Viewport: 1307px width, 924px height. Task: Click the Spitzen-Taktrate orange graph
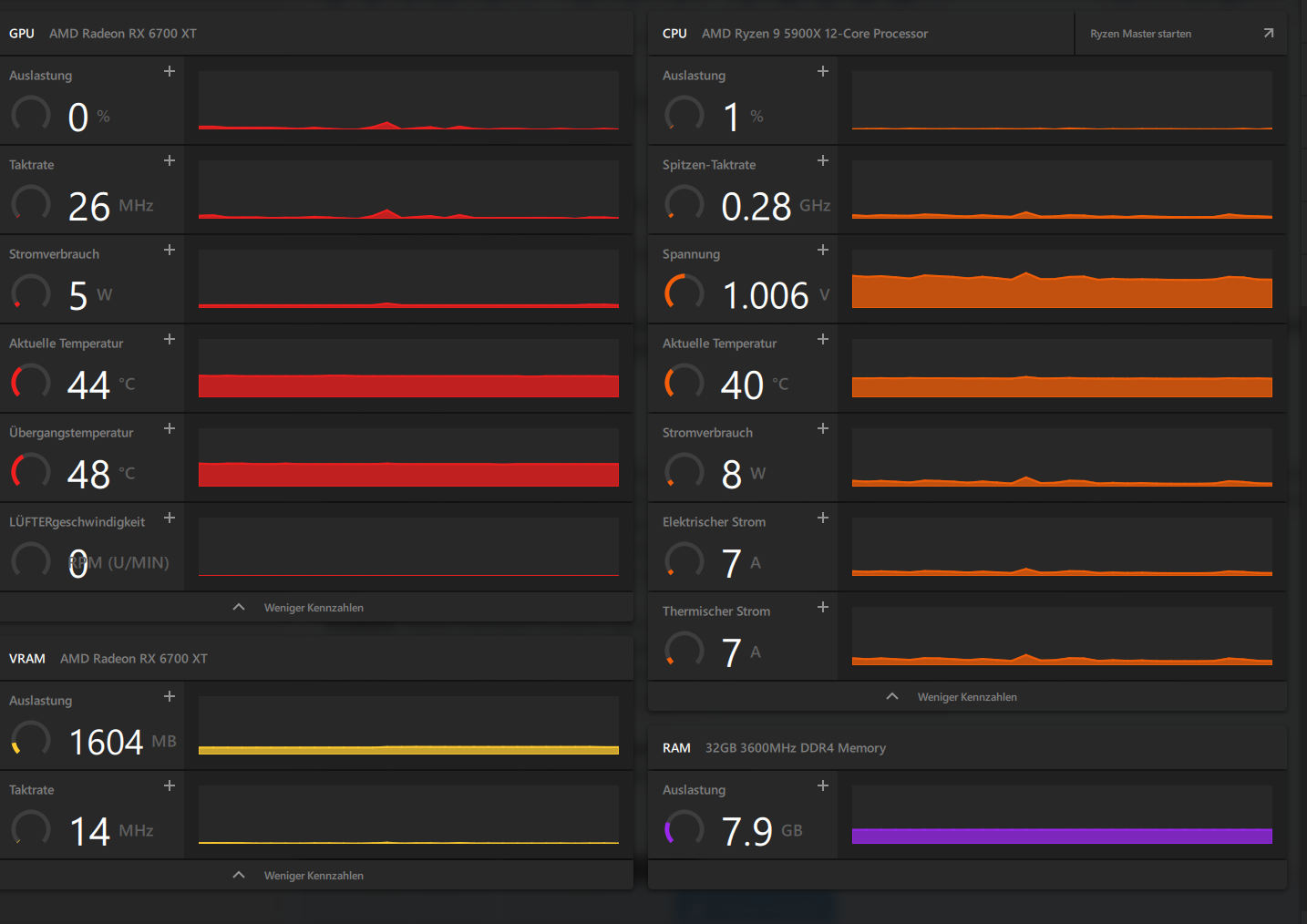click(1062, 190)
